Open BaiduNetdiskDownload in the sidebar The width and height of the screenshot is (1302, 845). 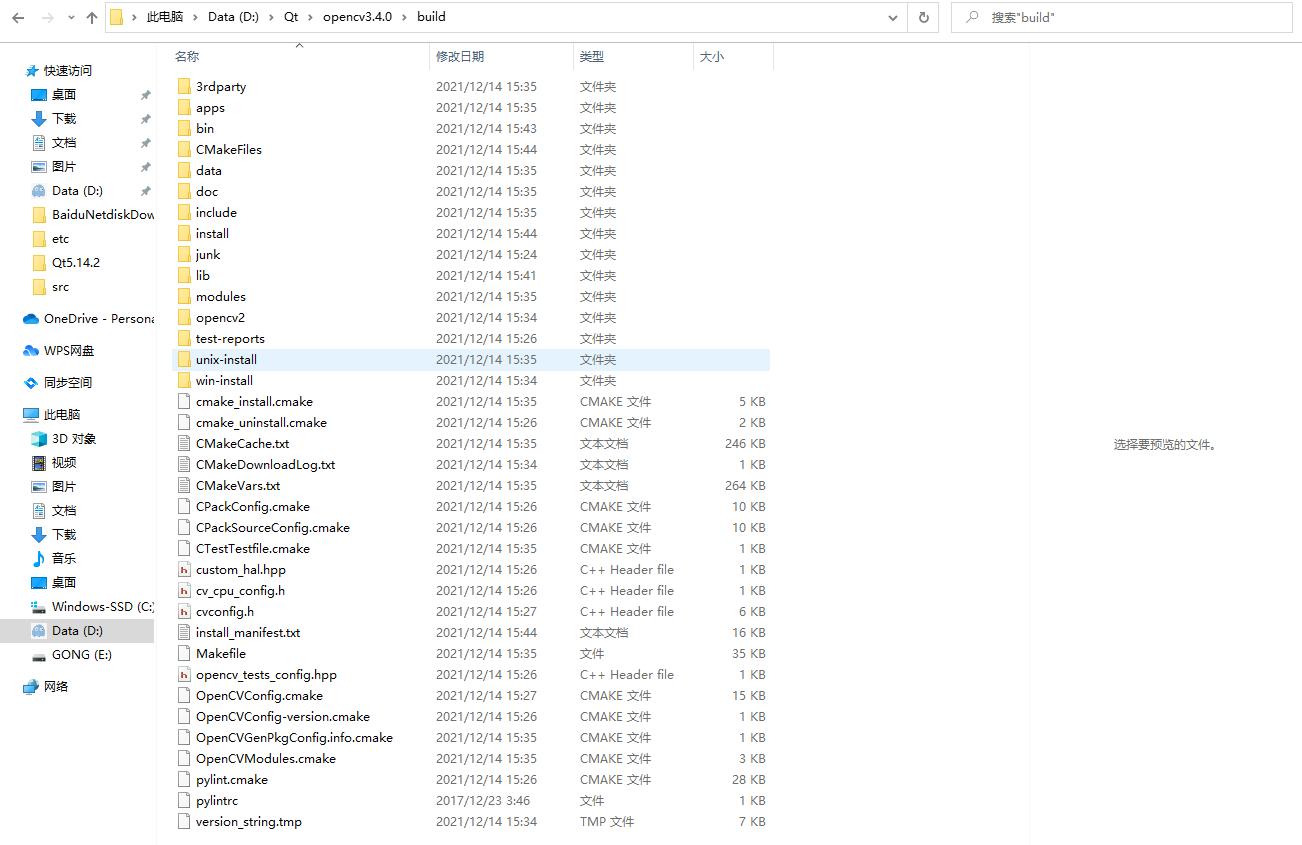[x=103, y=215]
